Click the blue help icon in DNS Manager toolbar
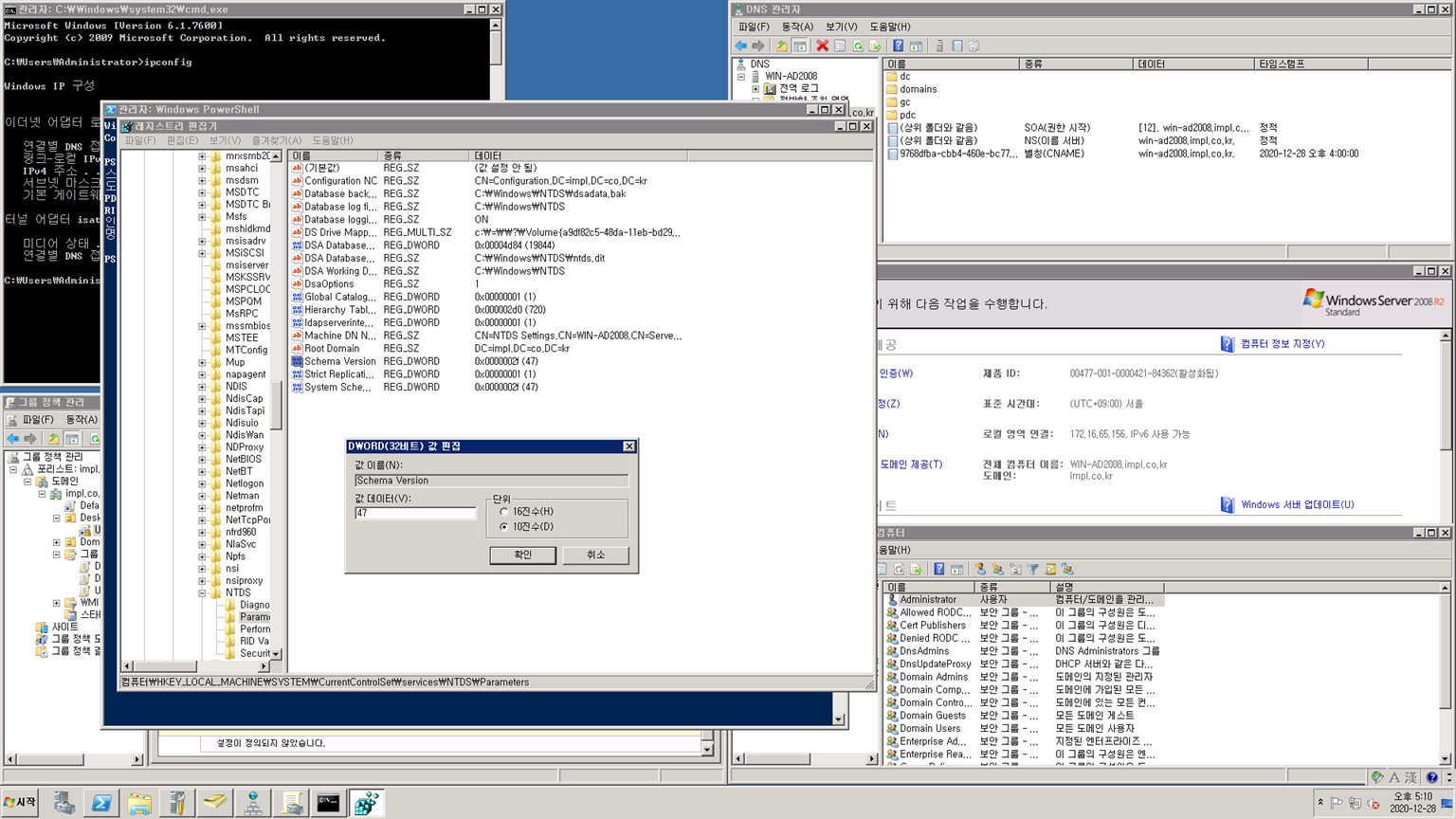This screenshot has width=1456, height=819. click(898, 45)
